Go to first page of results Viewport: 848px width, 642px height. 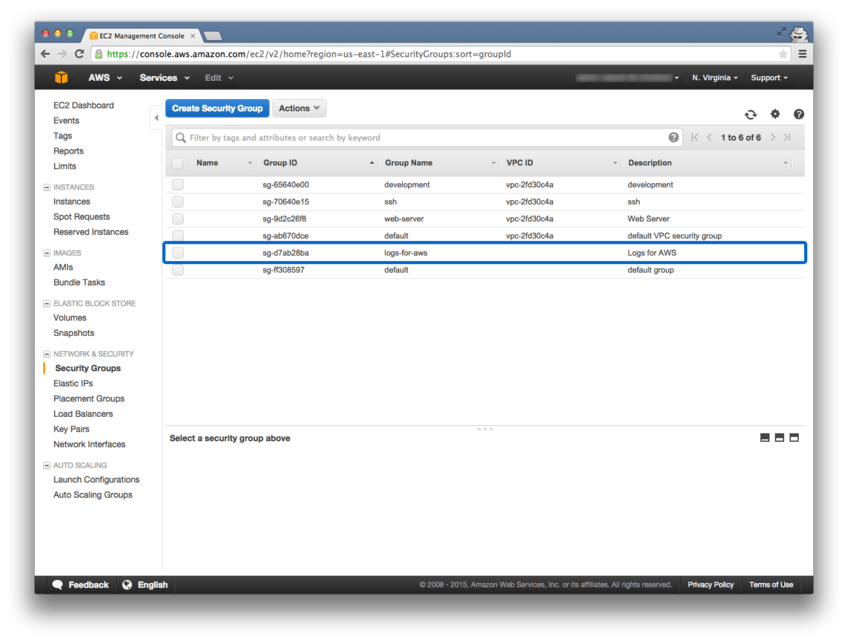[x=695, y=137]
